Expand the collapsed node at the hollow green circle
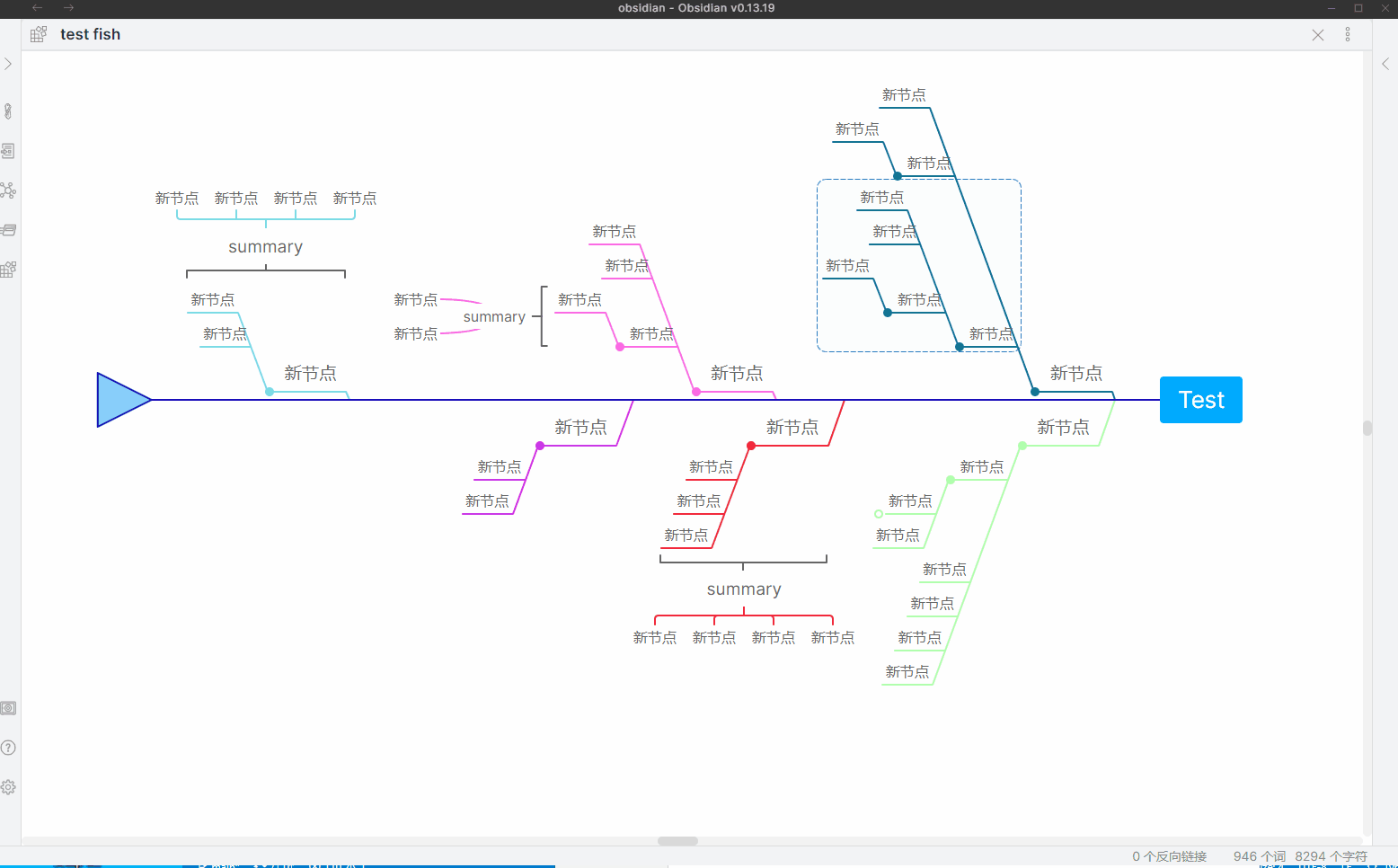This screenshot has width=1398, height=868. pos(879,514)
